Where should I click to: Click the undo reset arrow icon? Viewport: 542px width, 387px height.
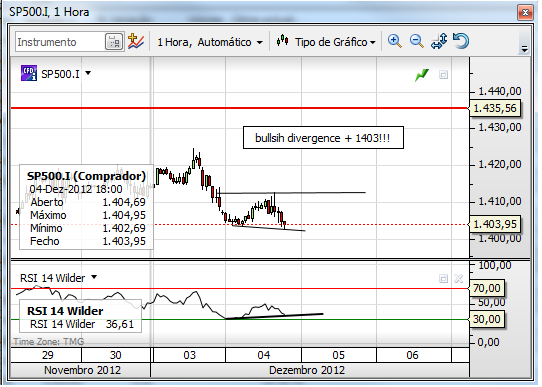point(461,41)
